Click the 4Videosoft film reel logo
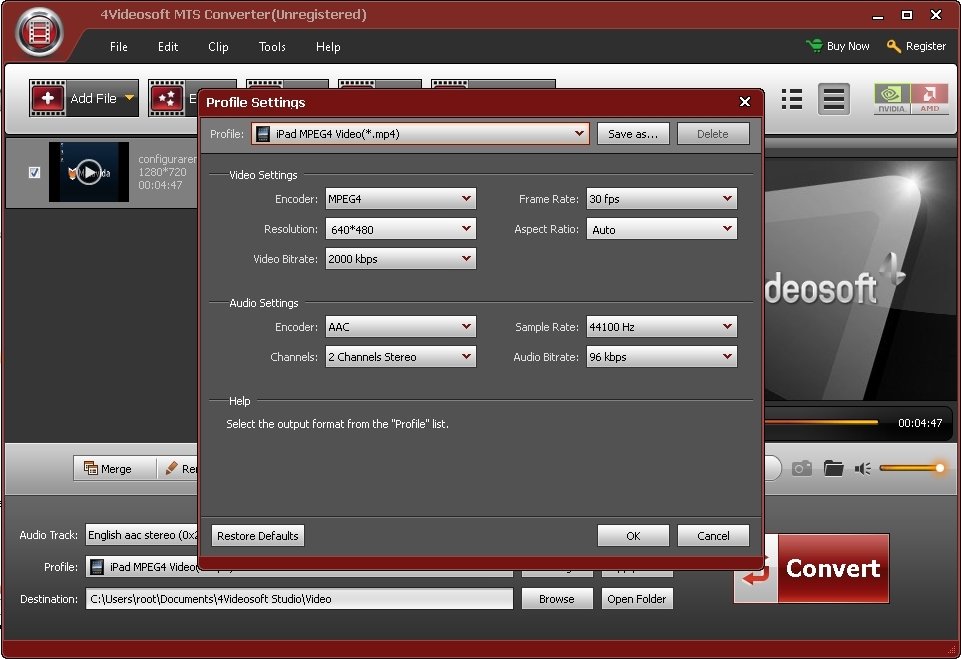The height and width of the screenshot is (659, 961). 39,32
